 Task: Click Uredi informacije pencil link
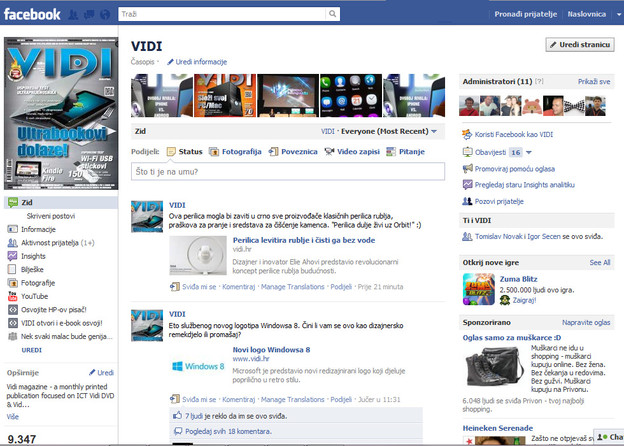[197, 62]
